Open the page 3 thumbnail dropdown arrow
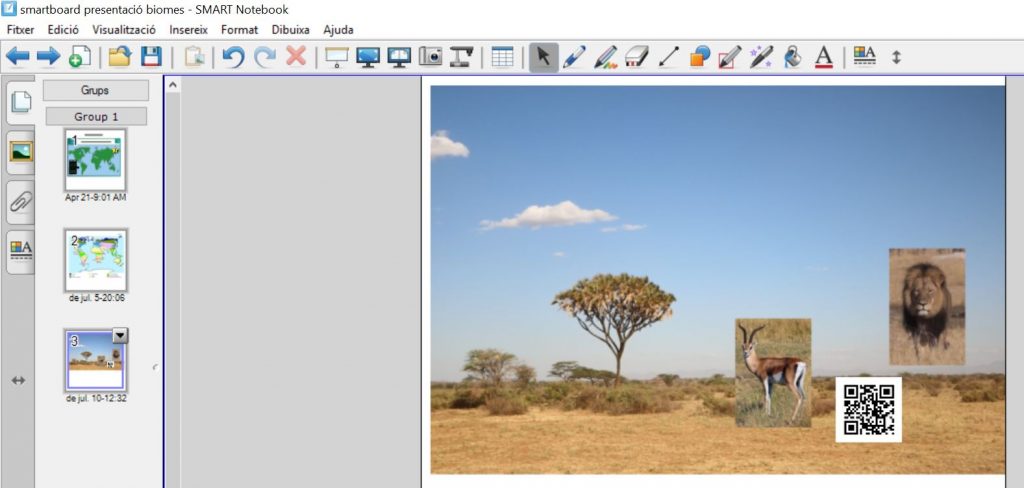This screenshot has width=1024, height=488. pos(118,336)
